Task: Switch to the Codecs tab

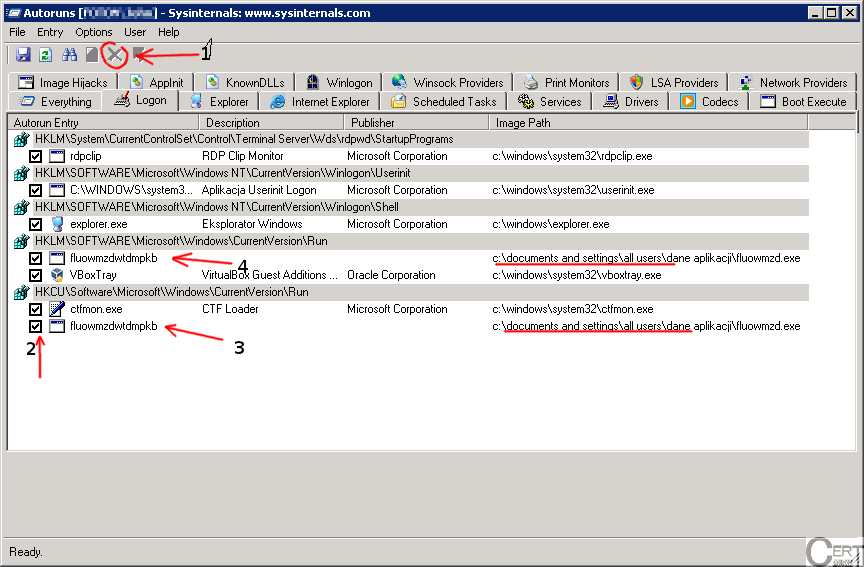Action: 709,102
